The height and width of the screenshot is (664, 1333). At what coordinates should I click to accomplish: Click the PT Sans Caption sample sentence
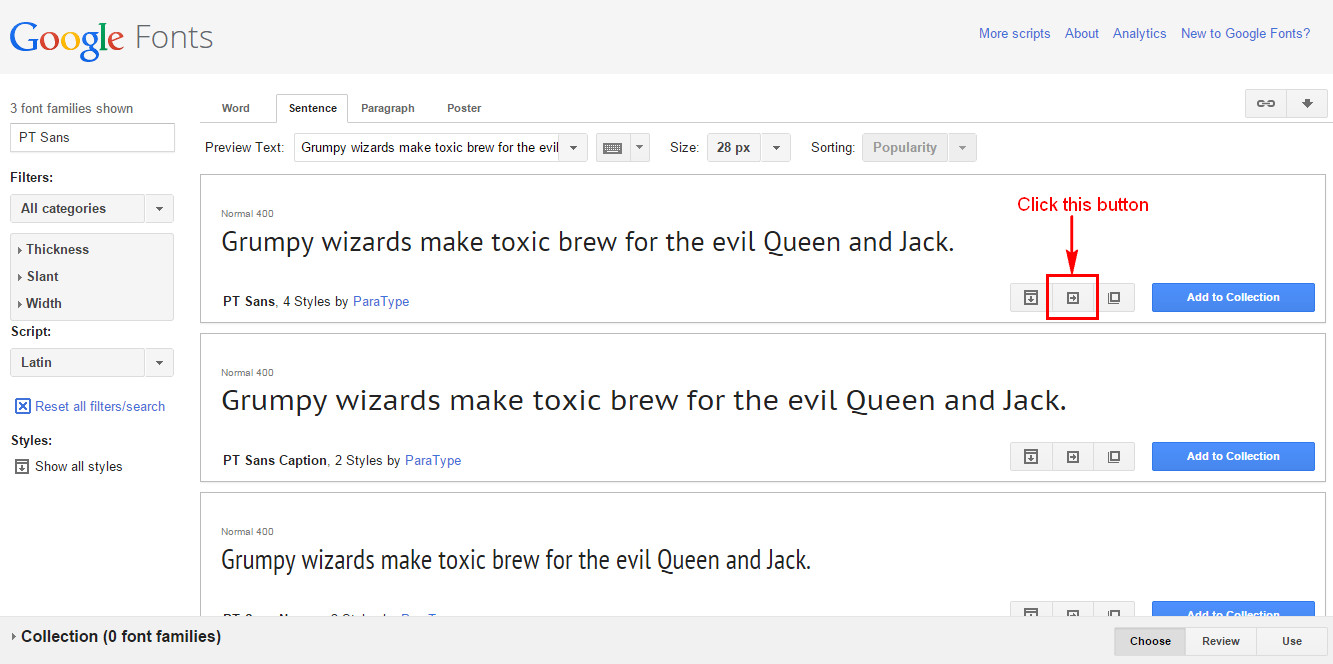pos(643,401)
